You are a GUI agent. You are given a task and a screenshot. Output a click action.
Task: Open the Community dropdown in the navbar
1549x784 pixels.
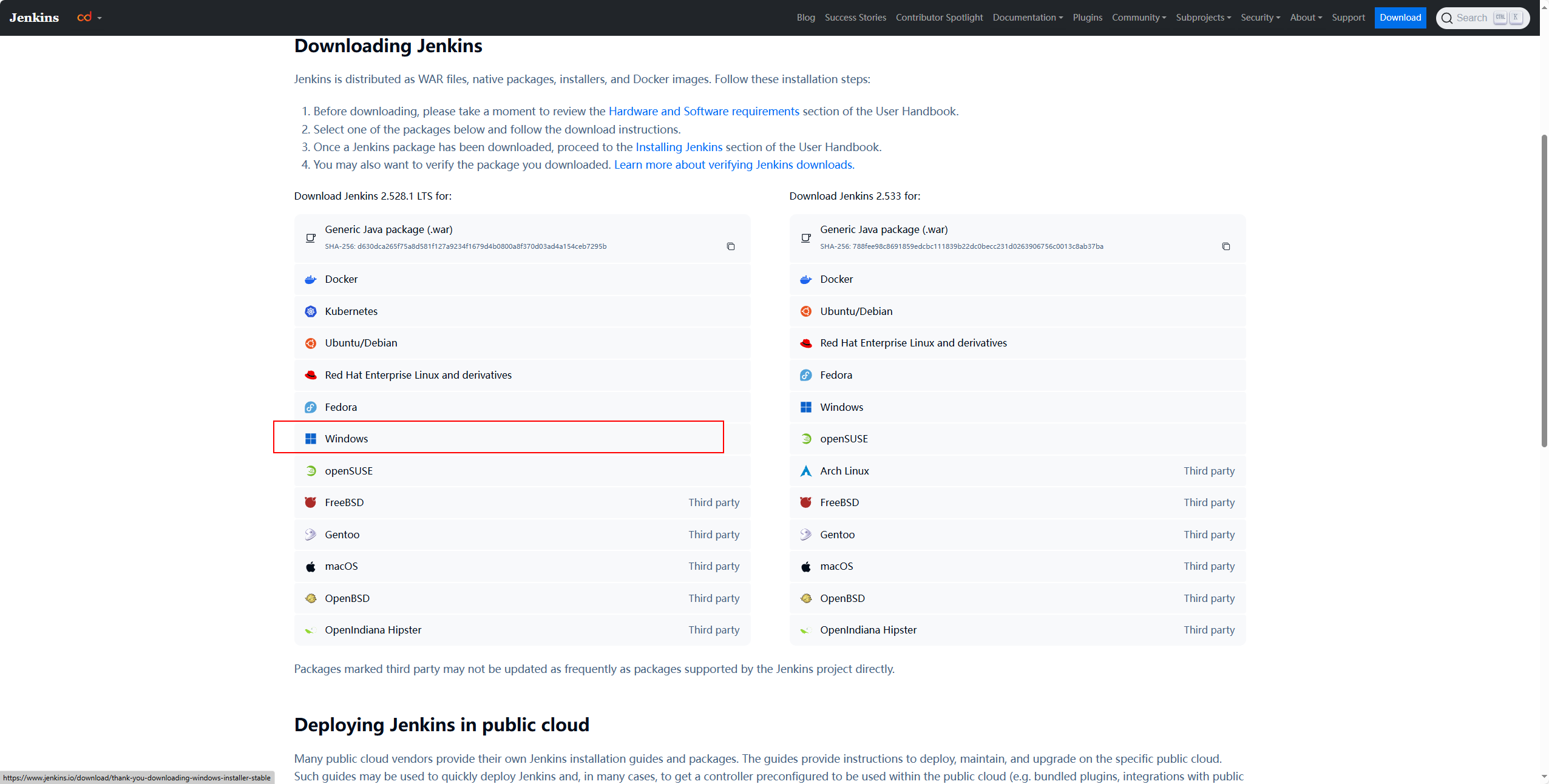click(x=1139, y=18)
